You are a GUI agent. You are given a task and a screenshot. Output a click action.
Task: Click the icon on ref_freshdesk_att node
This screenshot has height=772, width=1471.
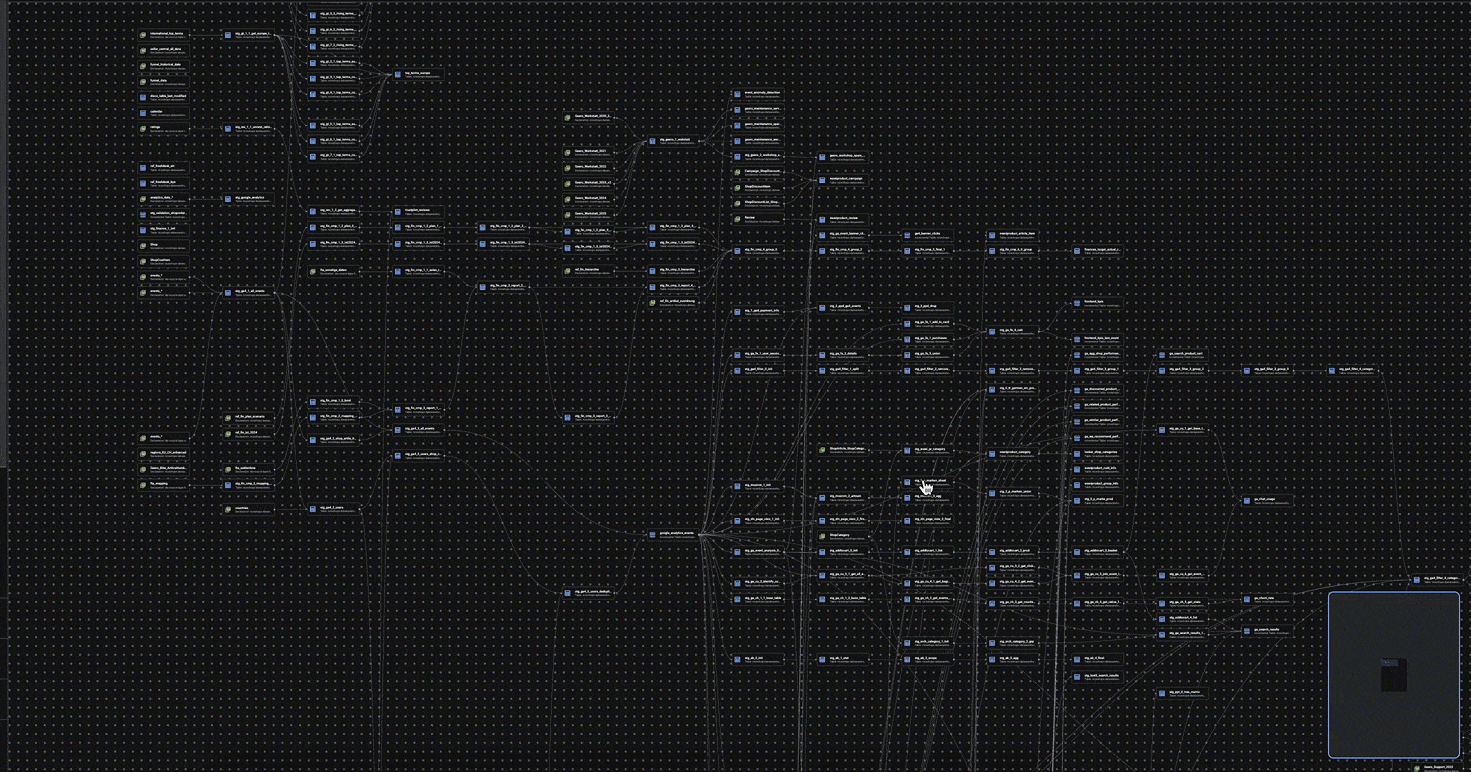pos(143,168)
